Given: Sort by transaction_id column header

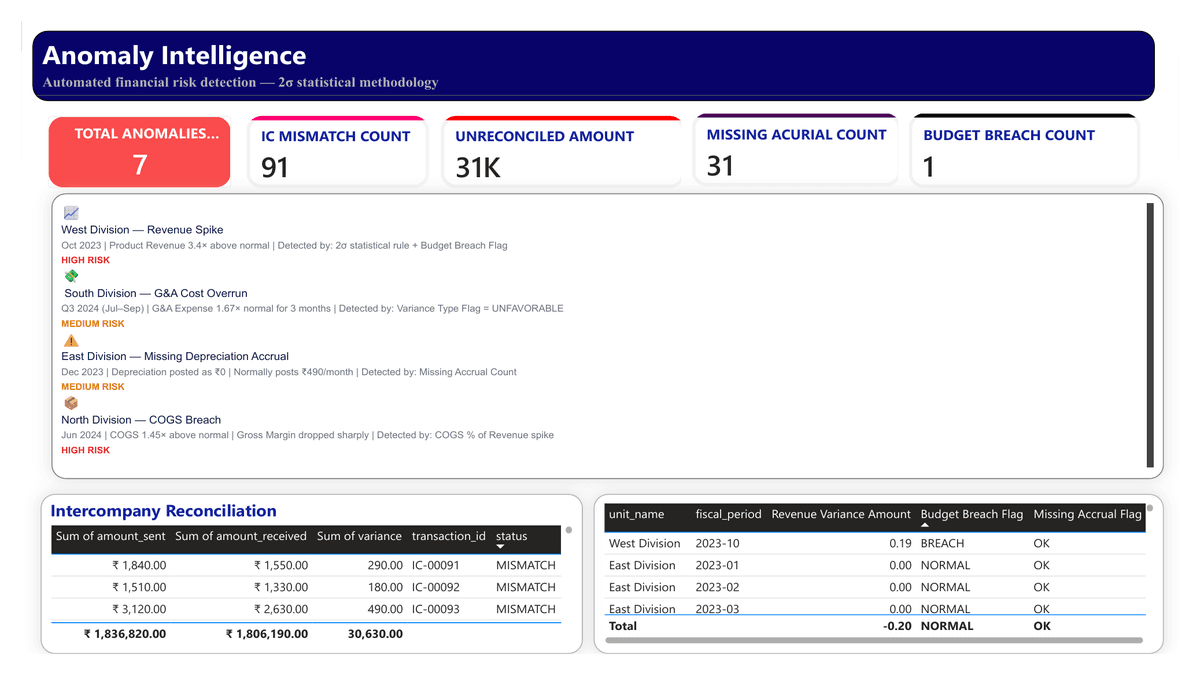Looking at the screenshot, I should [x=449, y=536].
